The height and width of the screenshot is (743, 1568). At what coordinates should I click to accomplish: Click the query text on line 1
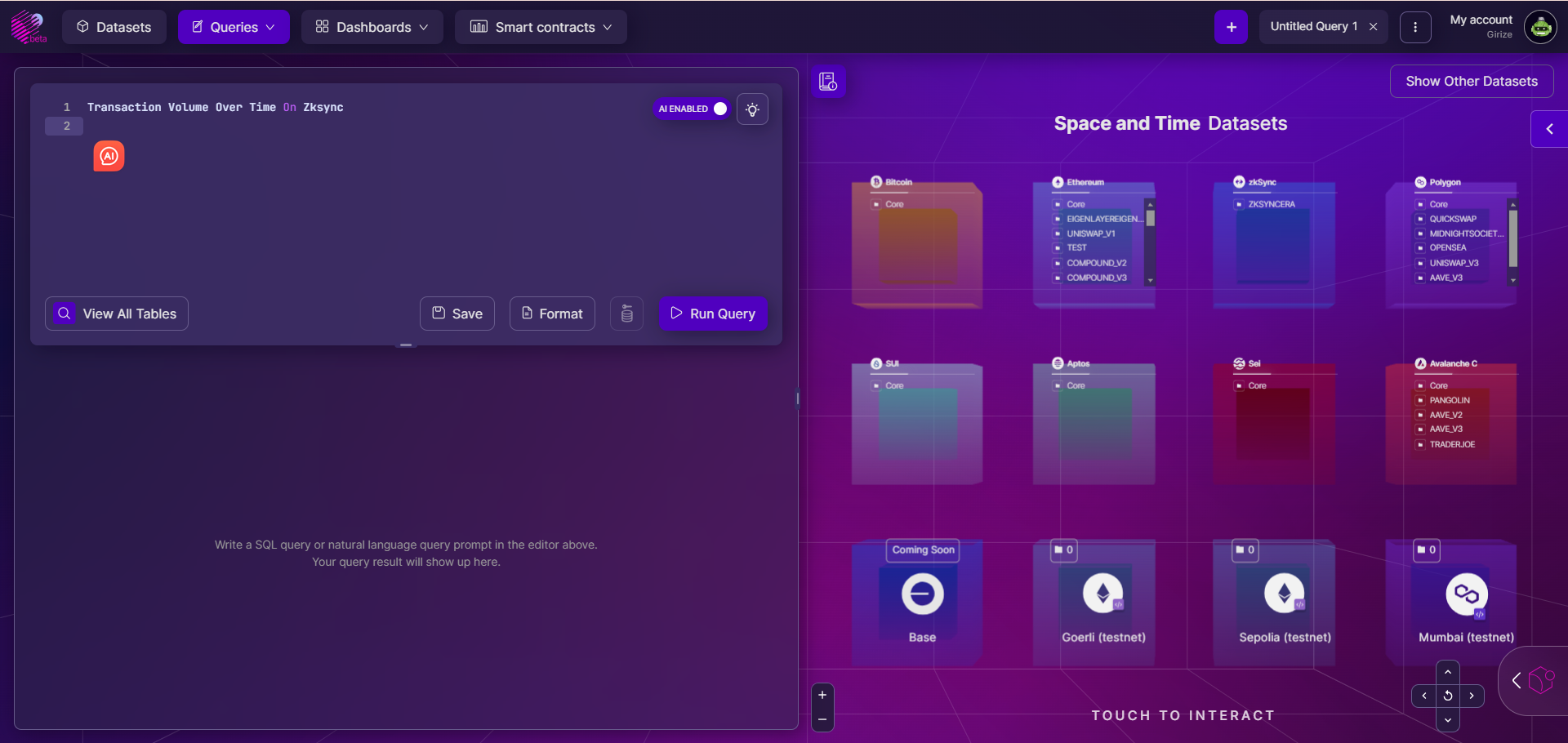[216, 107]
